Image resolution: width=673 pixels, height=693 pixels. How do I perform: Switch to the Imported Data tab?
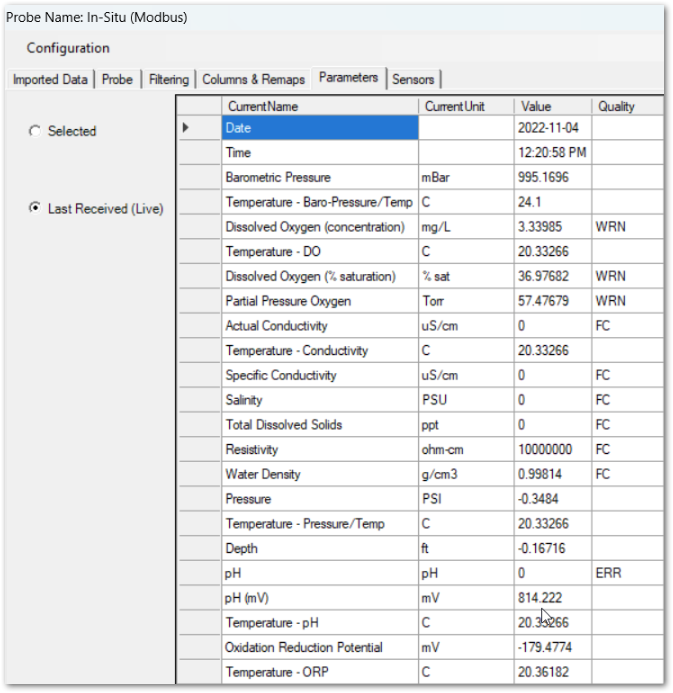click(x=50, y=79)
